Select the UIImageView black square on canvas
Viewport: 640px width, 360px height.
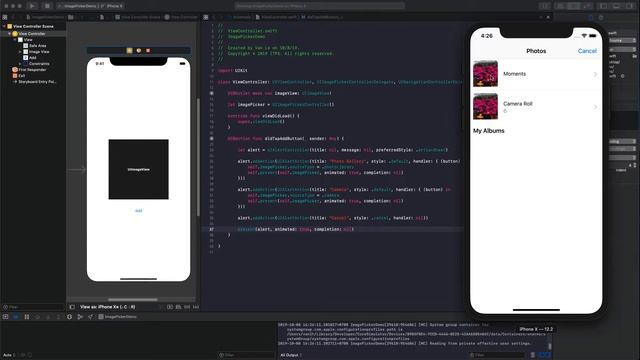(x=138, y=169)
